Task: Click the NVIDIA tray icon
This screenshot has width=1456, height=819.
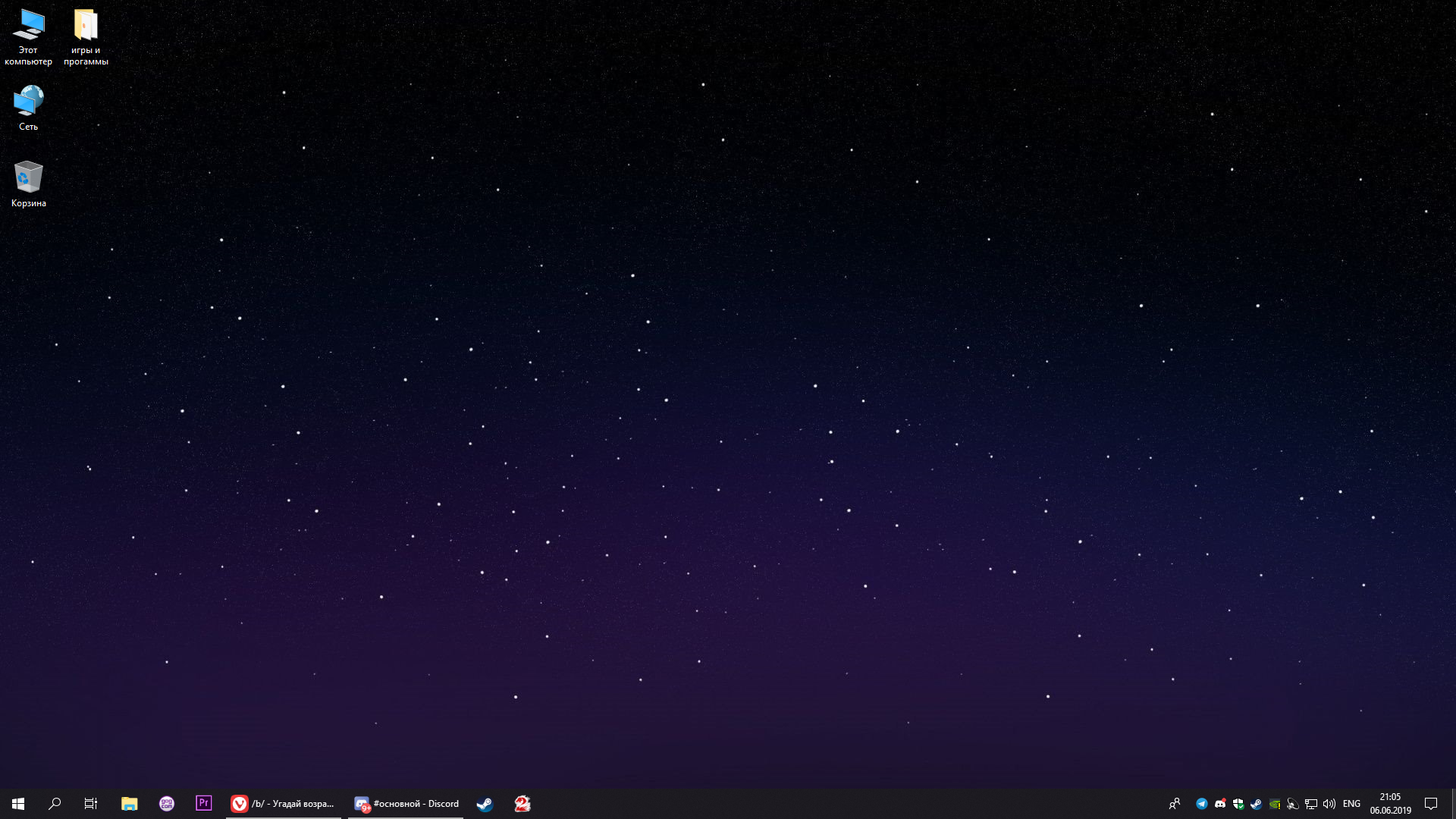Action: (x=1275, y=804)
